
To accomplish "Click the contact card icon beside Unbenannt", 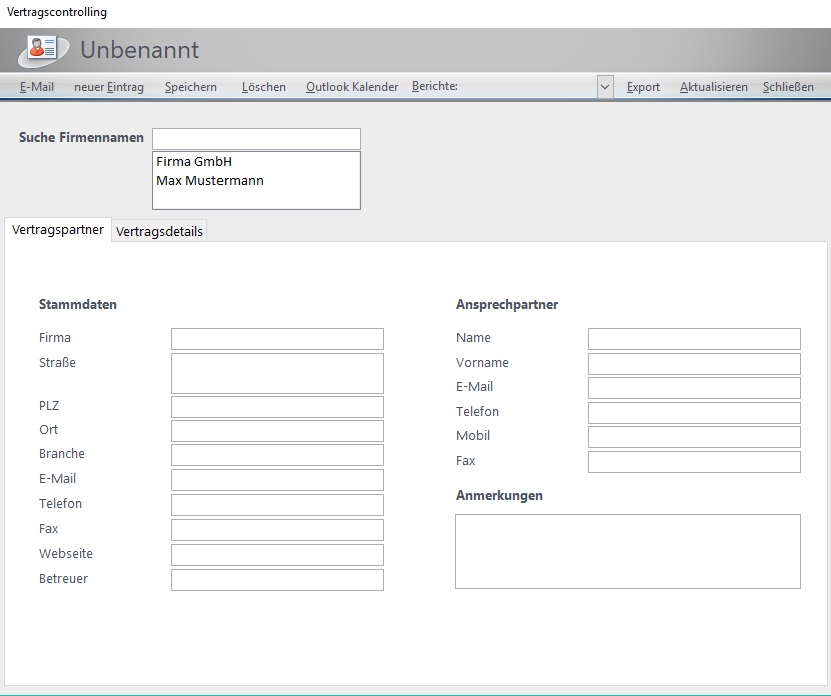I will point(43,49).
